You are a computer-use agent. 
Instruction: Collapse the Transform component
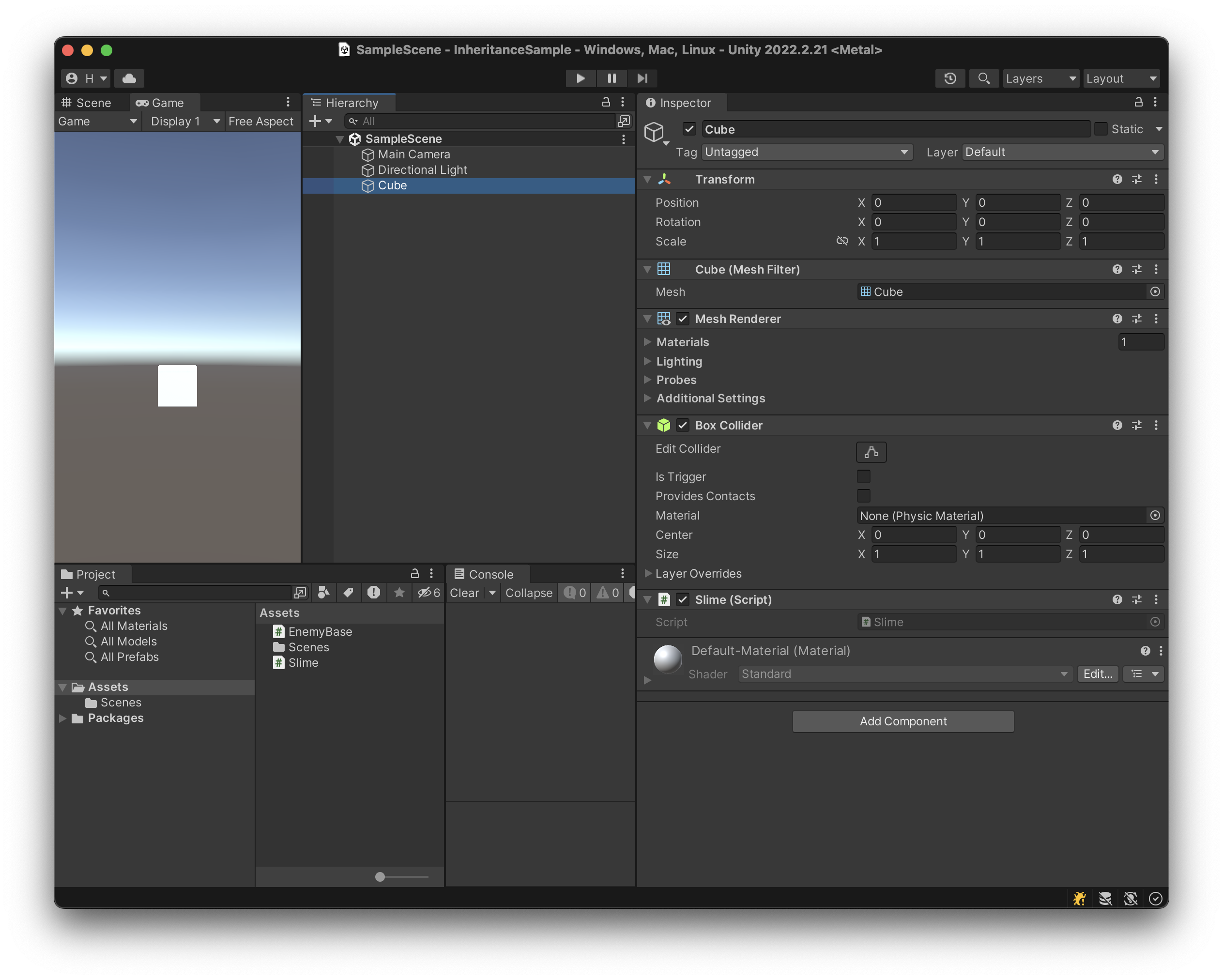[647, 179]
